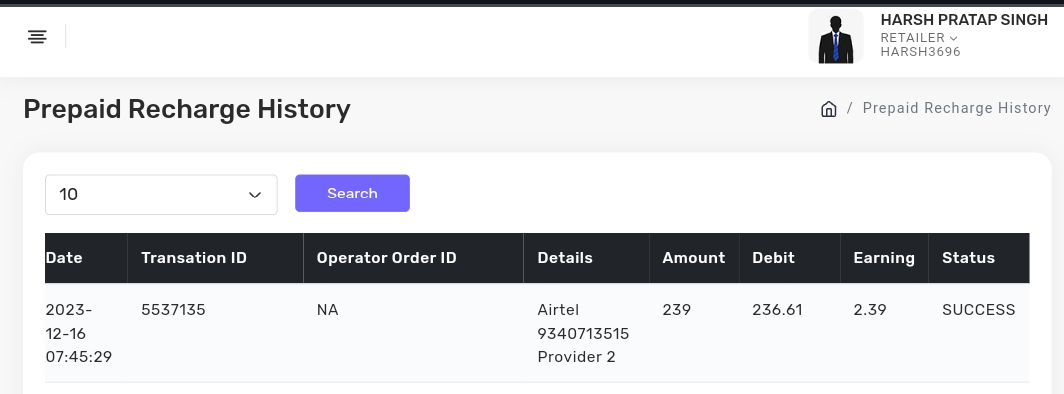Select the Prepaid Recharge History breadcrumb text
Image resolution: width=1064 pixels, height=394 pixels.
point(956,109)
